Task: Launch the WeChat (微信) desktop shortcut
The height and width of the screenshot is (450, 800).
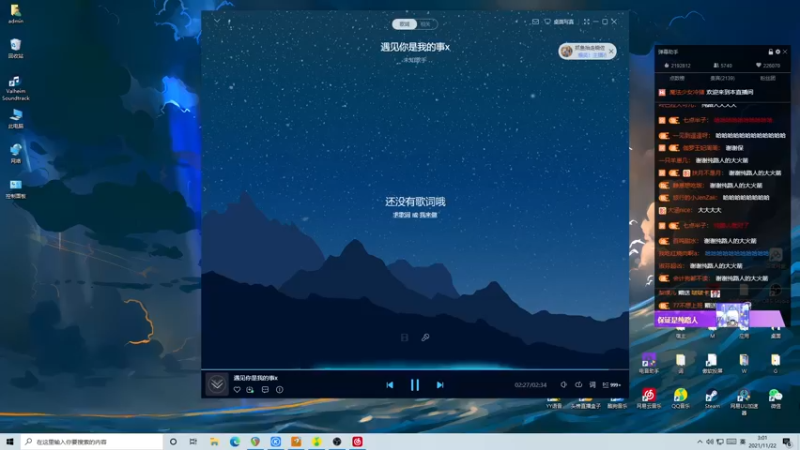Action: click(775, 398)
